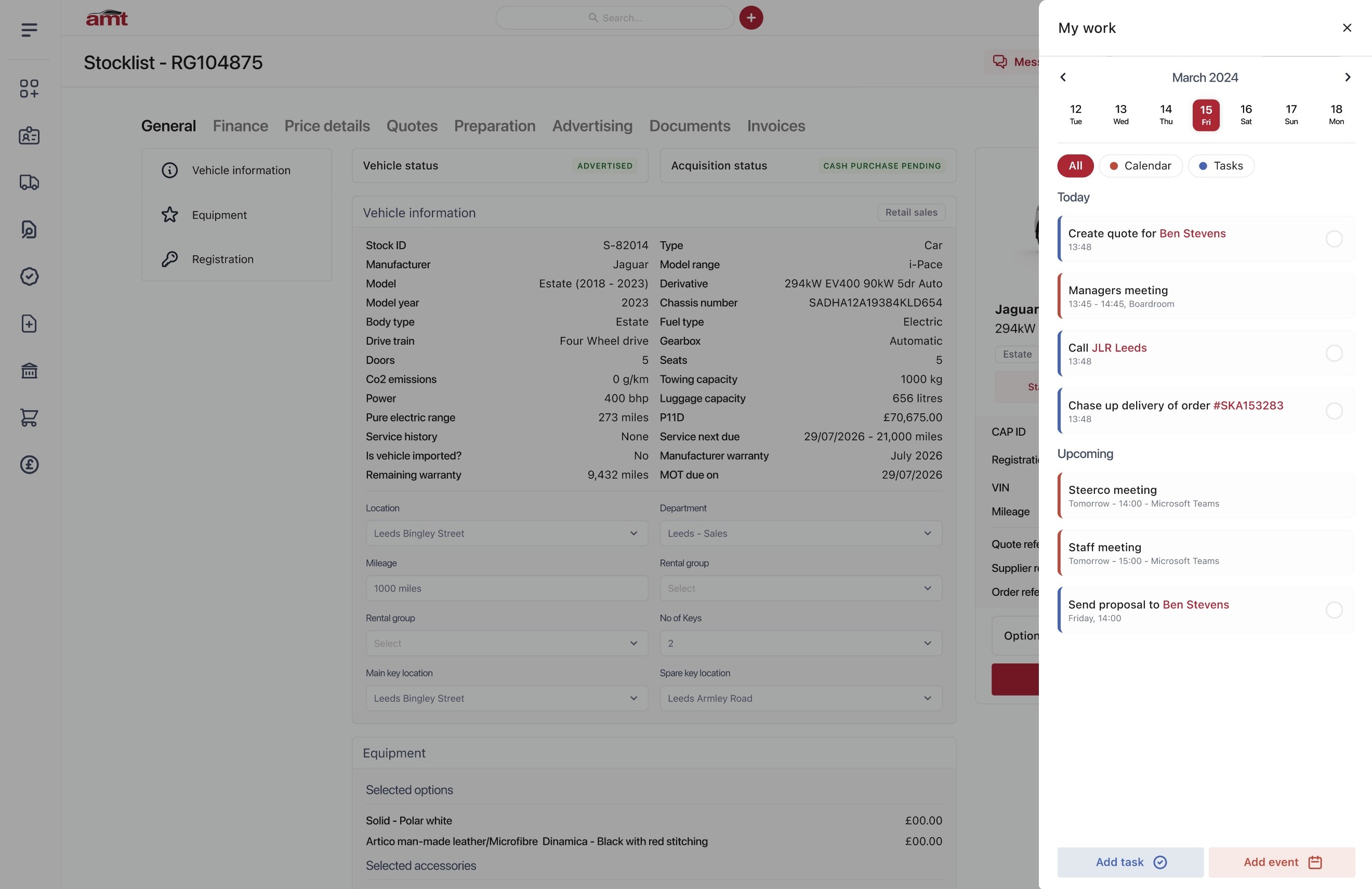The width and height of the screenshot is (1372, 889).
Task: Select Friday 15 in the calendar
Action: tap(1205, 115)
